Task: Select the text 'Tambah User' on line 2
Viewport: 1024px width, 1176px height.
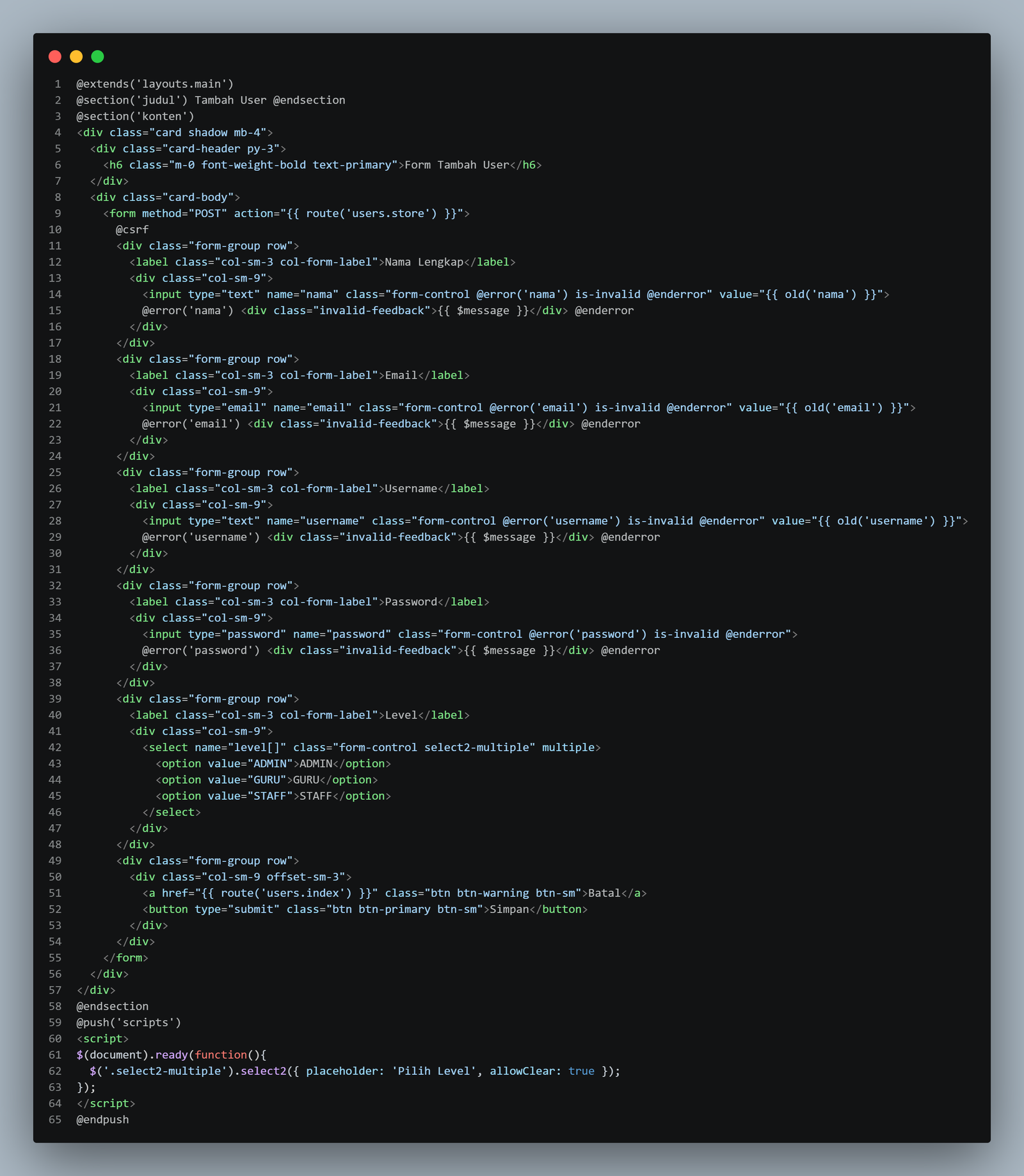Action: tap(230, 100)
